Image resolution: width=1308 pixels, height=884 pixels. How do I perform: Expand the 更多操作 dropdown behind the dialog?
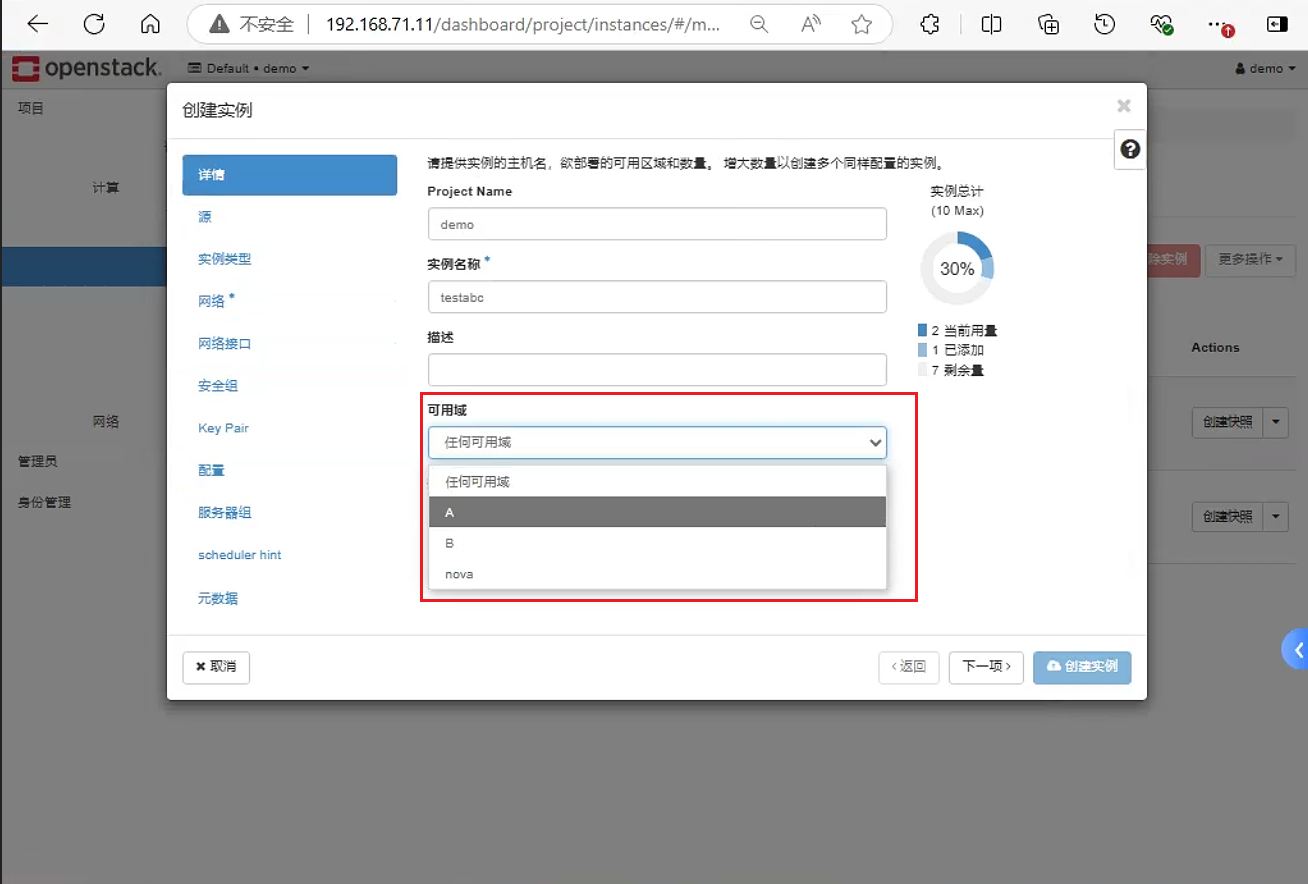click(x=1250, y=259)
